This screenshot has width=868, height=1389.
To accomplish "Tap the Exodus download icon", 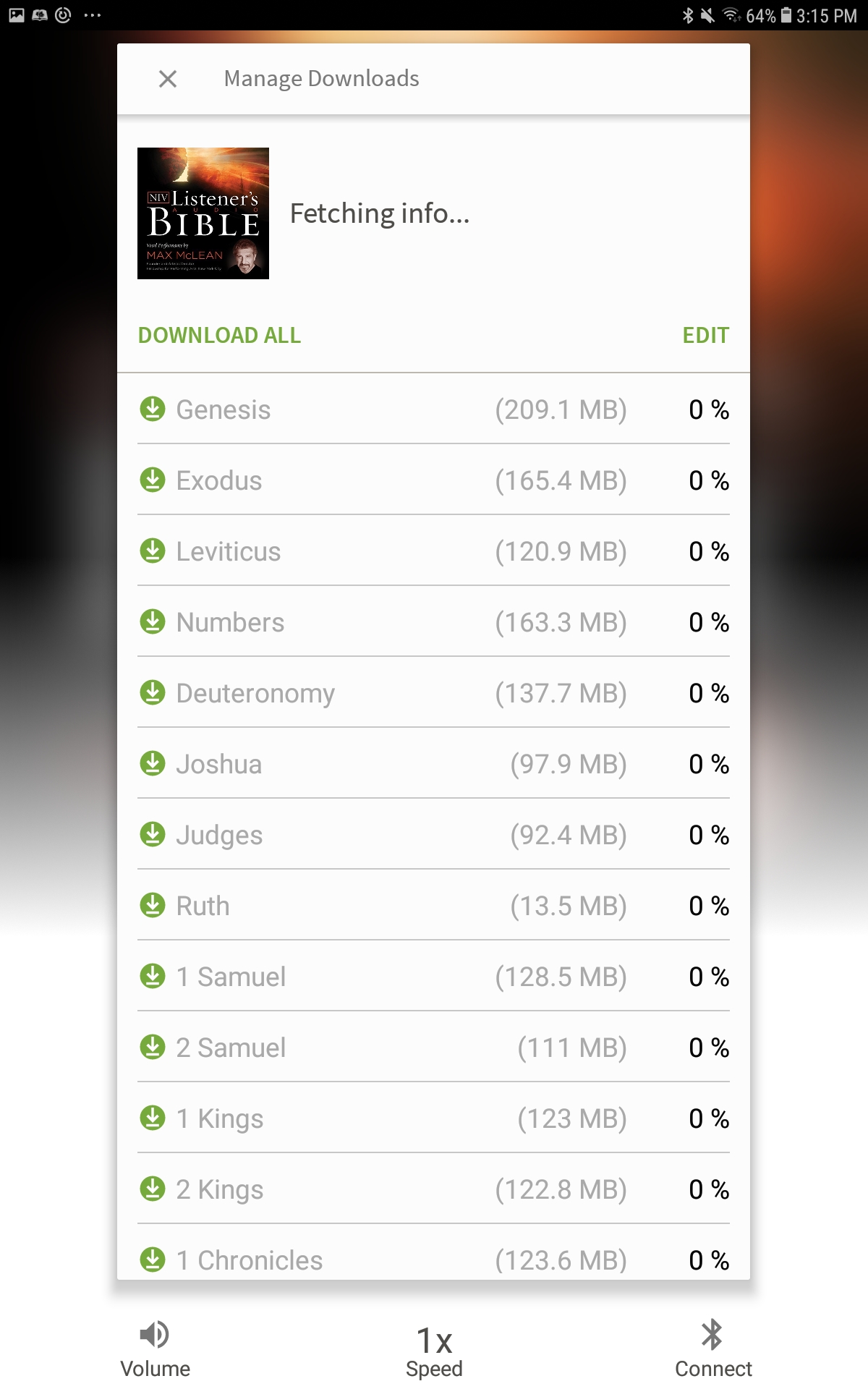I will point(153,480).
